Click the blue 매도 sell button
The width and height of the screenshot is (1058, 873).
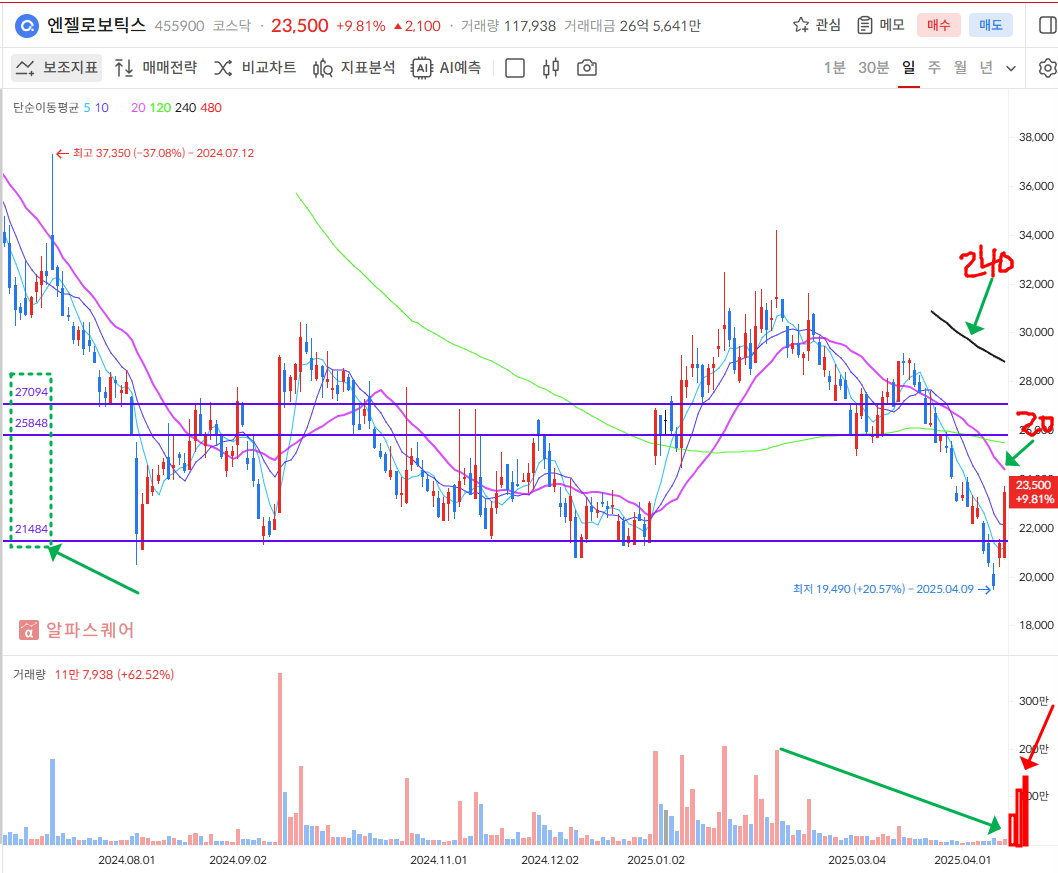[x=991, y=25]
